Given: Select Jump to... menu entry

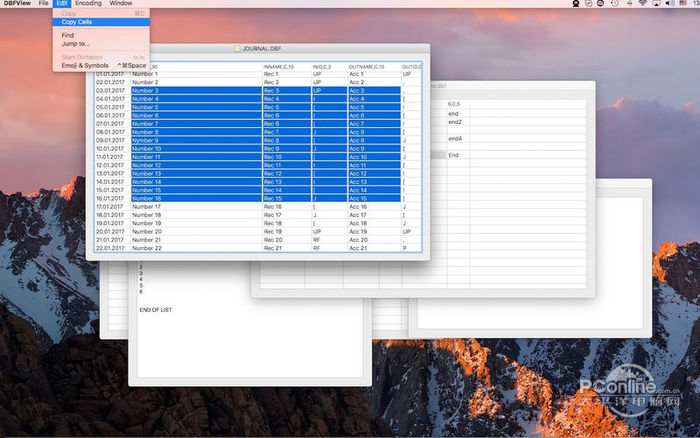Looking at the screenshot, I should [x=101, y=44].
